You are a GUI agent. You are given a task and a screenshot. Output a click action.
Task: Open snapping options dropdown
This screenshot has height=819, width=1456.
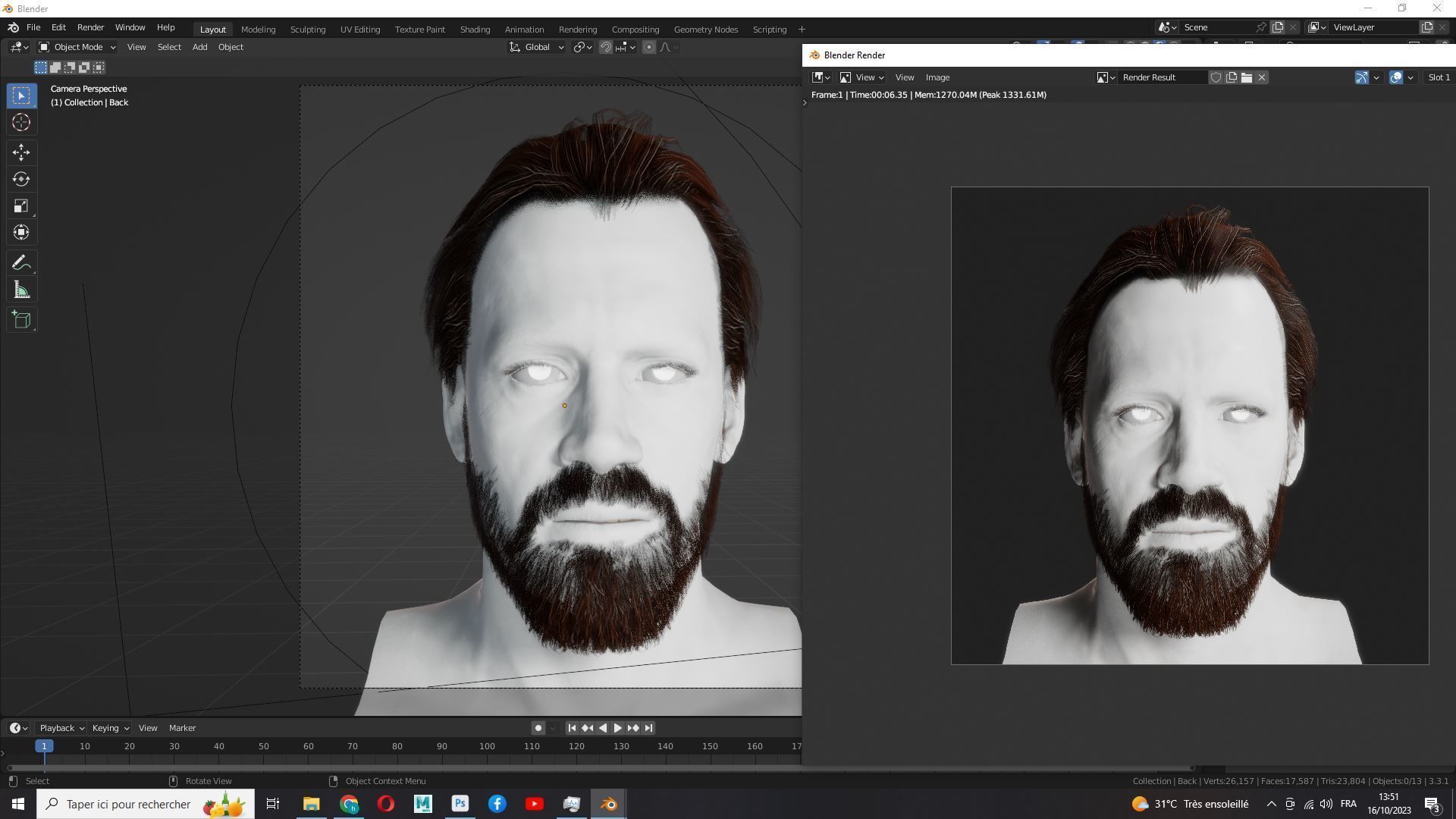626,47
